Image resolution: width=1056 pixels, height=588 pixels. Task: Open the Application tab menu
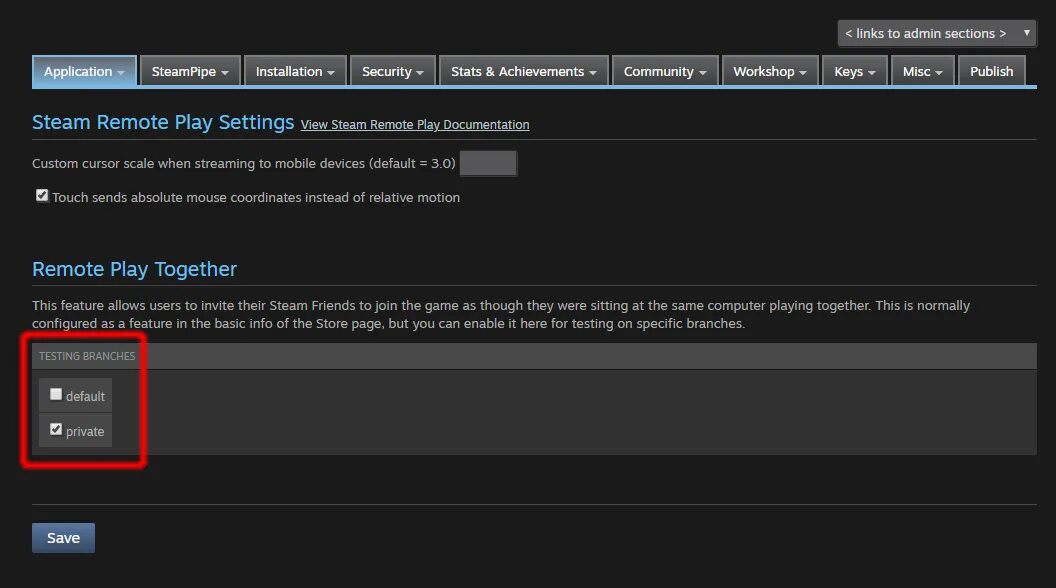pyautogui.click(x=84, y=71)
